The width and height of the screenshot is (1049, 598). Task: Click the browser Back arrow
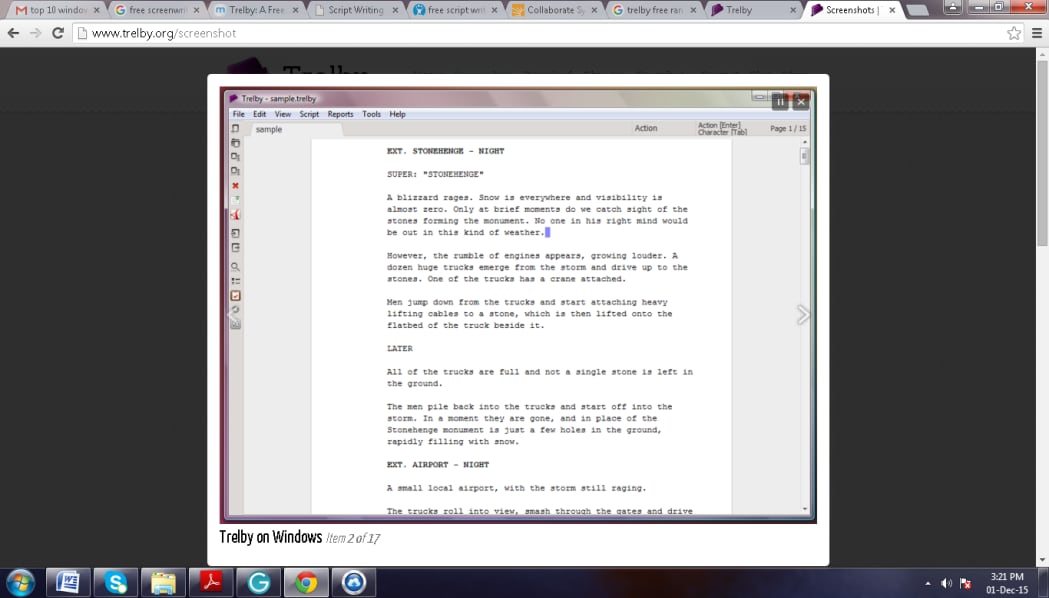click(13, 33)
